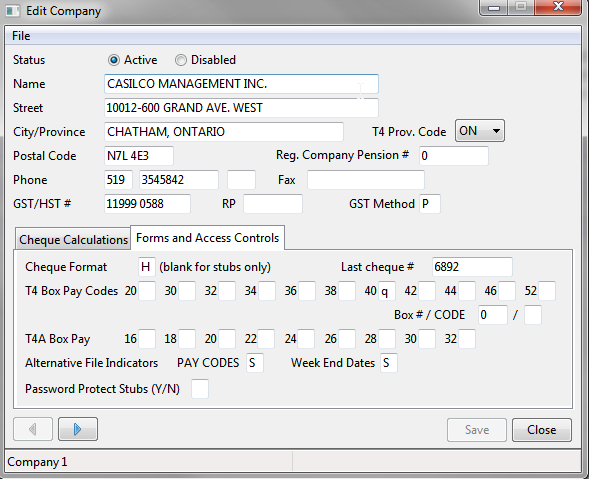Image resolution: width=589 pixels, height=479 pixels.
Task: Click the previous record arrow button
Action: pos(33,429)
